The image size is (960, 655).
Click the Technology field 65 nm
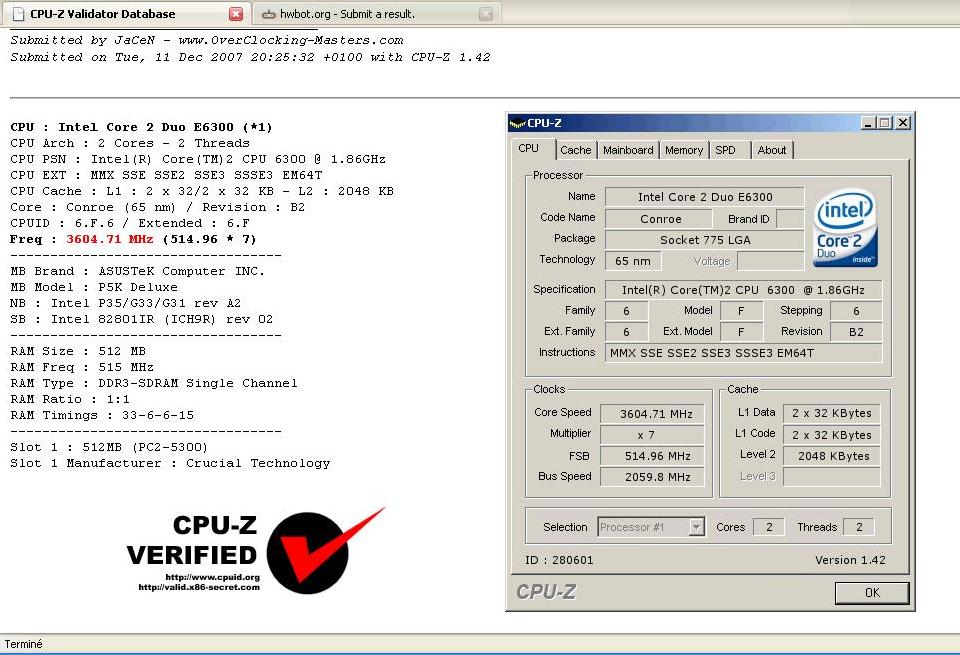tap(632, 261)
